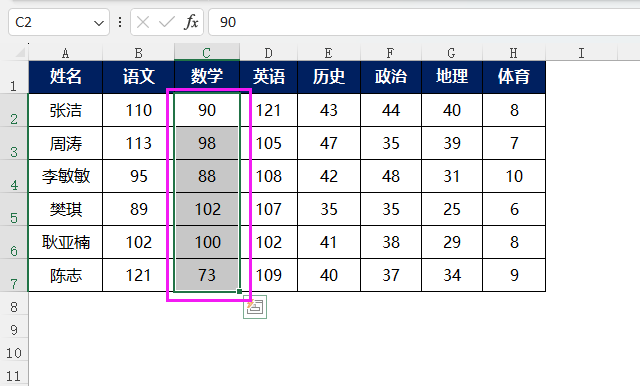Click 李敏敏's 体育 score 10
640x386 pixels.
pos(514,176)
